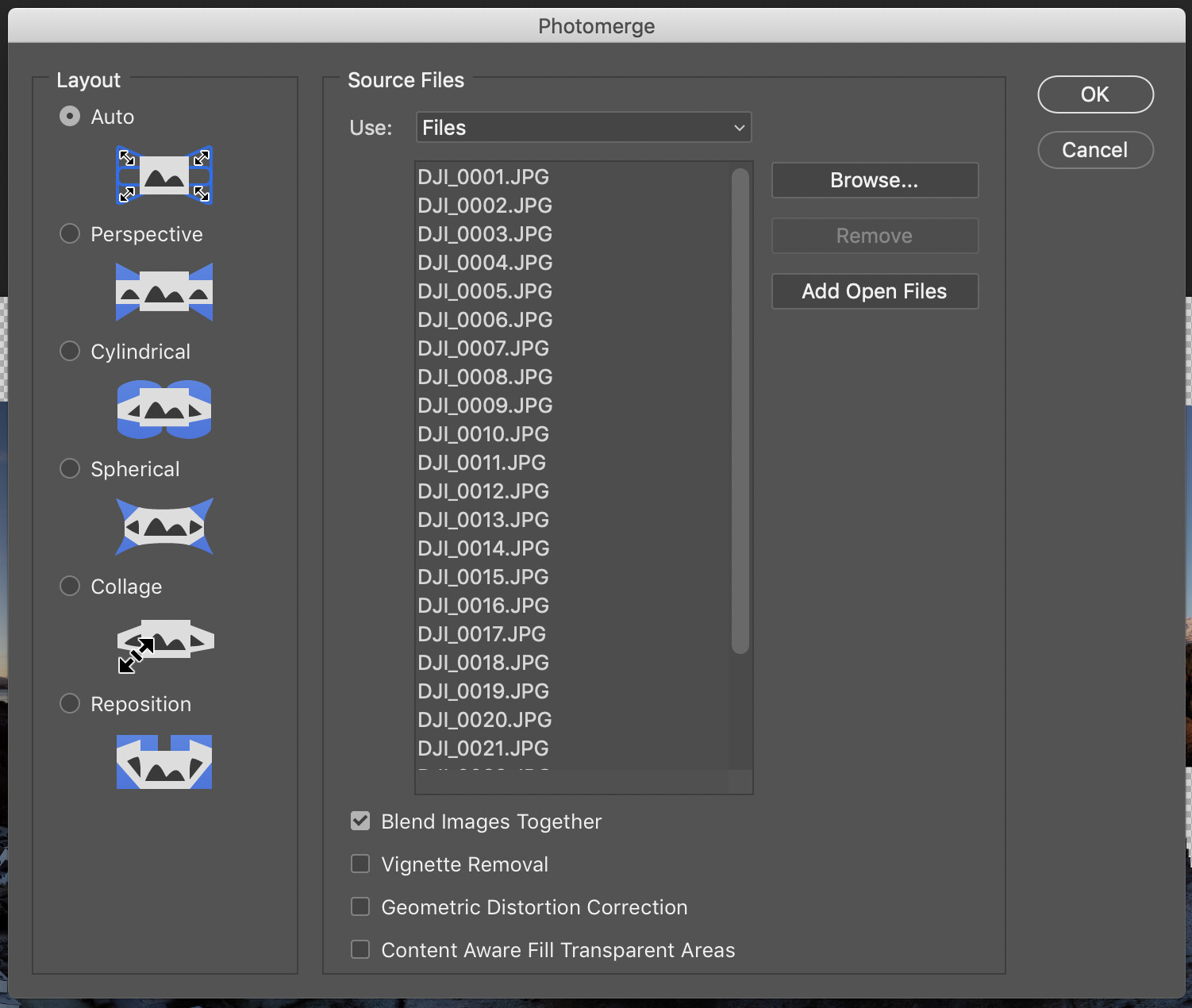Click the Perspective layout preview icon
Screen dimensions: 1192x1008
pos(164,292)
